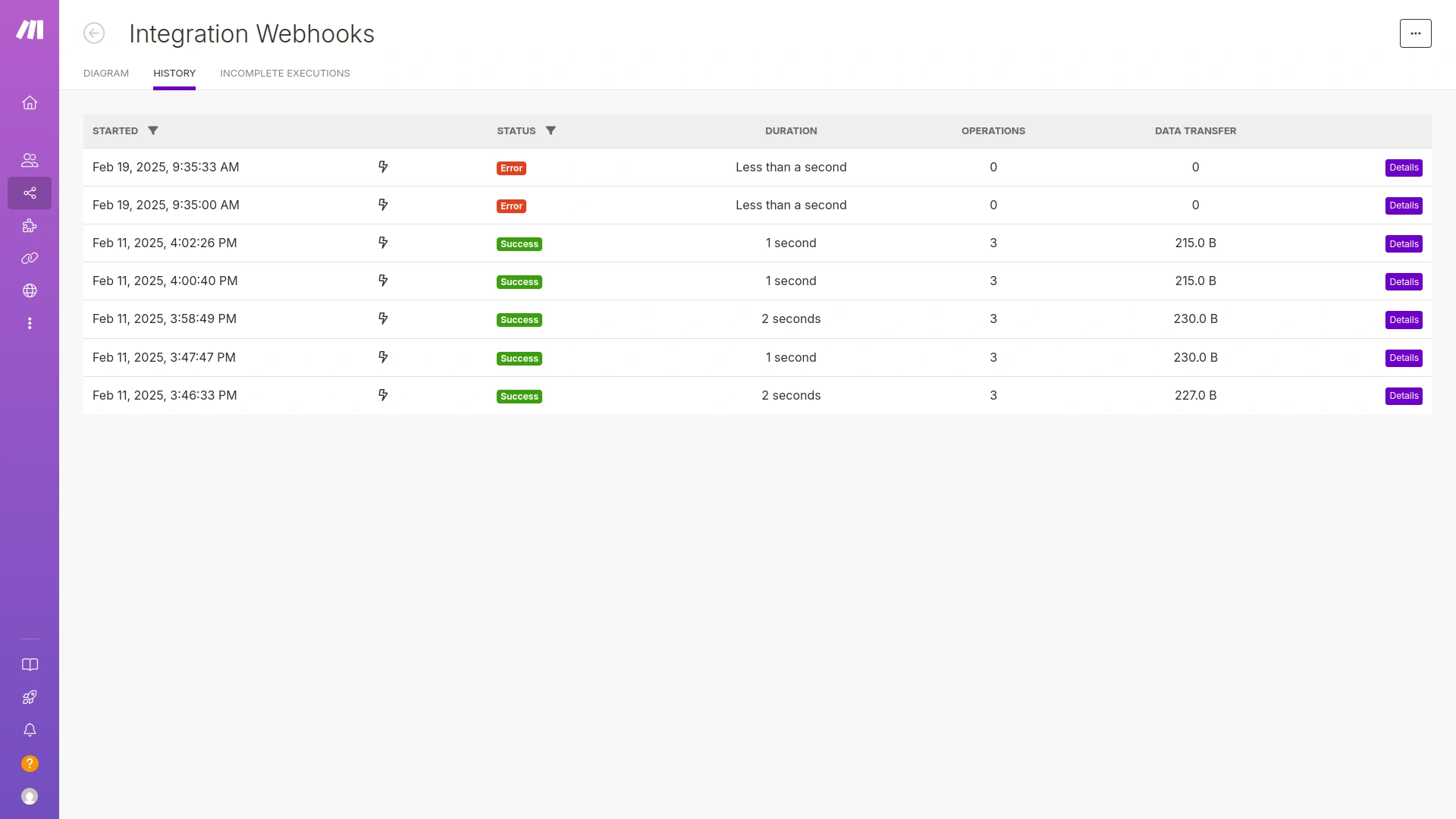Filter executions by Started date

pyautogui.click(x=153, y=131)
